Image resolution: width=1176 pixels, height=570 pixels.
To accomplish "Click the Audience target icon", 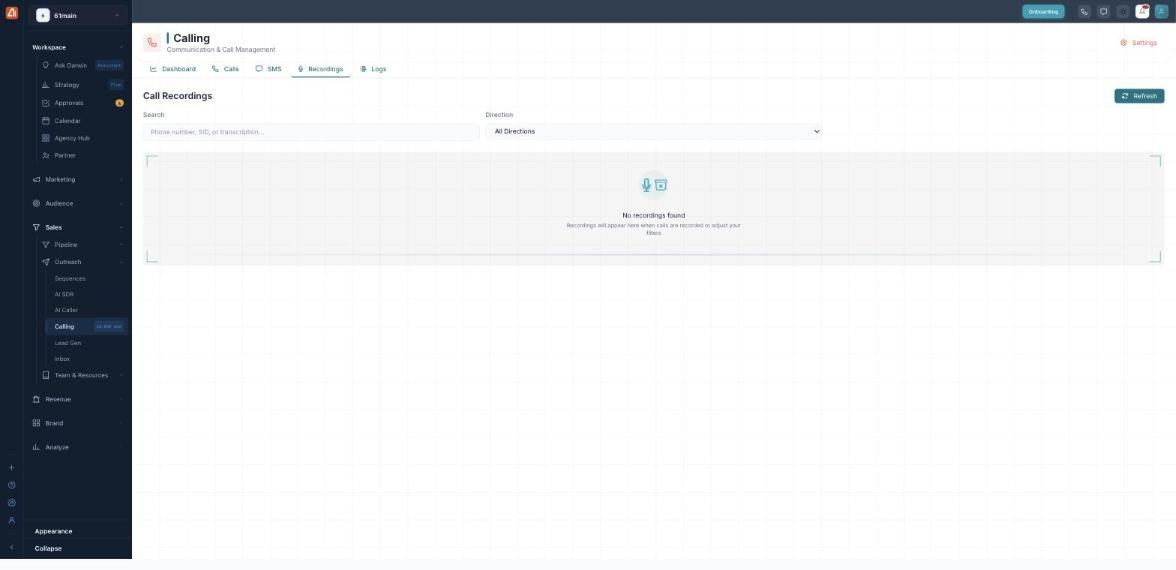I will [x=36, y=203].
